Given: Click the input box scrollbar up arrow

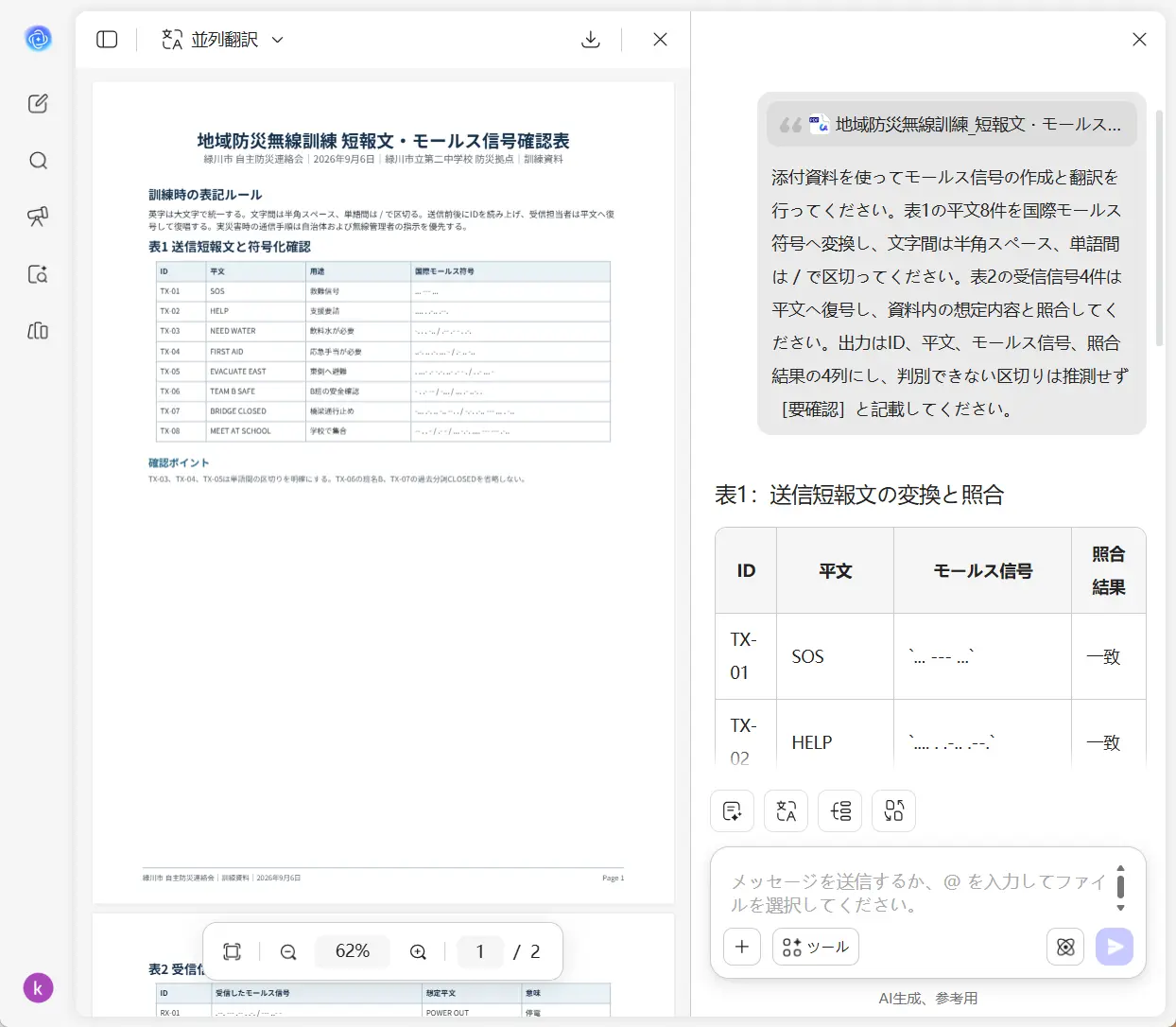Looking at the screenshot, I should coord(1120,867).
